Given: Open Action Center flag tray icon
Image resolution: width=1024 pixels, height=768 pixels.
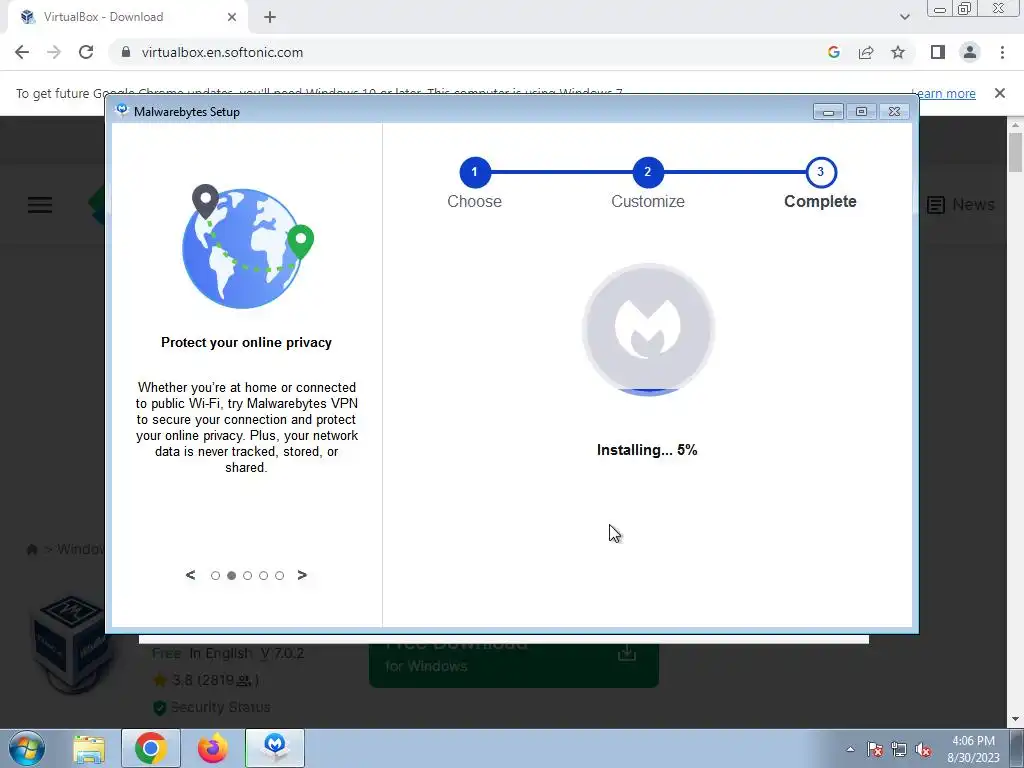Looking at the screenshot, I should [875, 749].
